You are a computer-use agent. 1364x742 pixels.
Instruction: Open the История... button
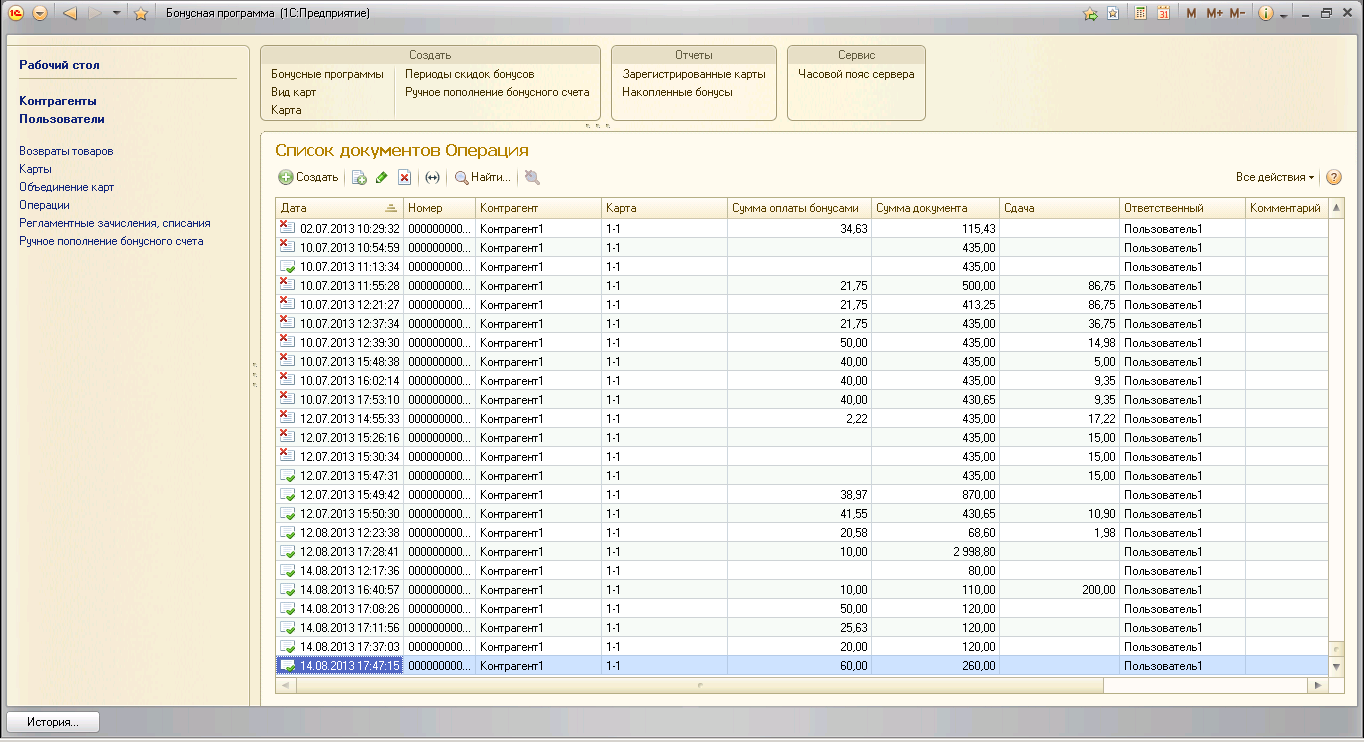tap(54, 721)
